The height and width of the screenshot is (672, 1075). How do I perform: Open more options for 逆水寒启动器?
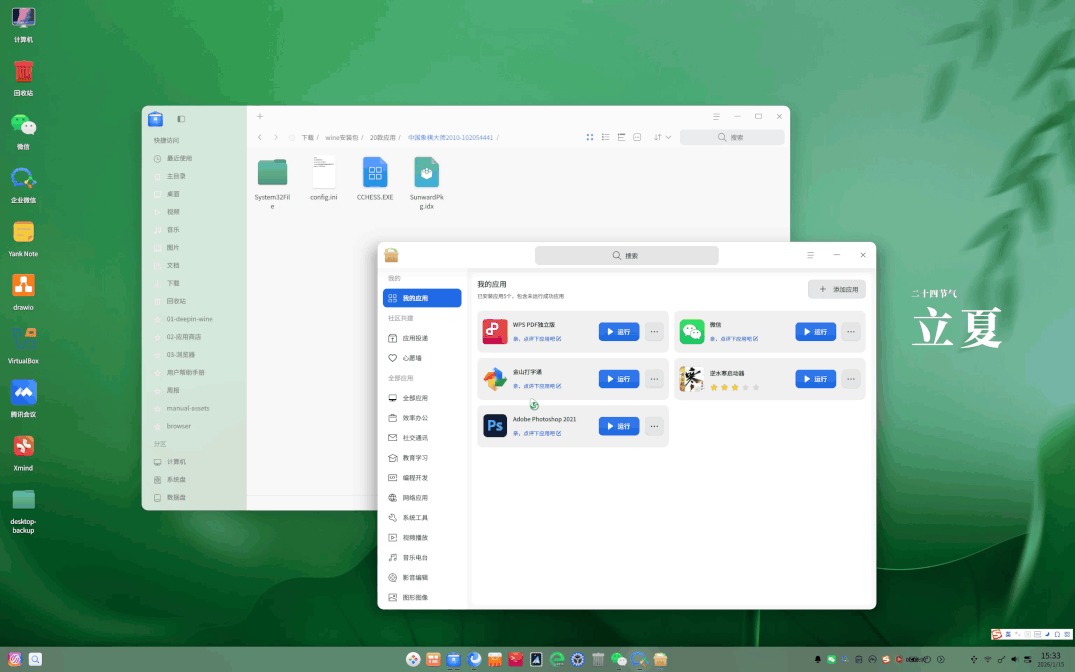click(851, 379)
